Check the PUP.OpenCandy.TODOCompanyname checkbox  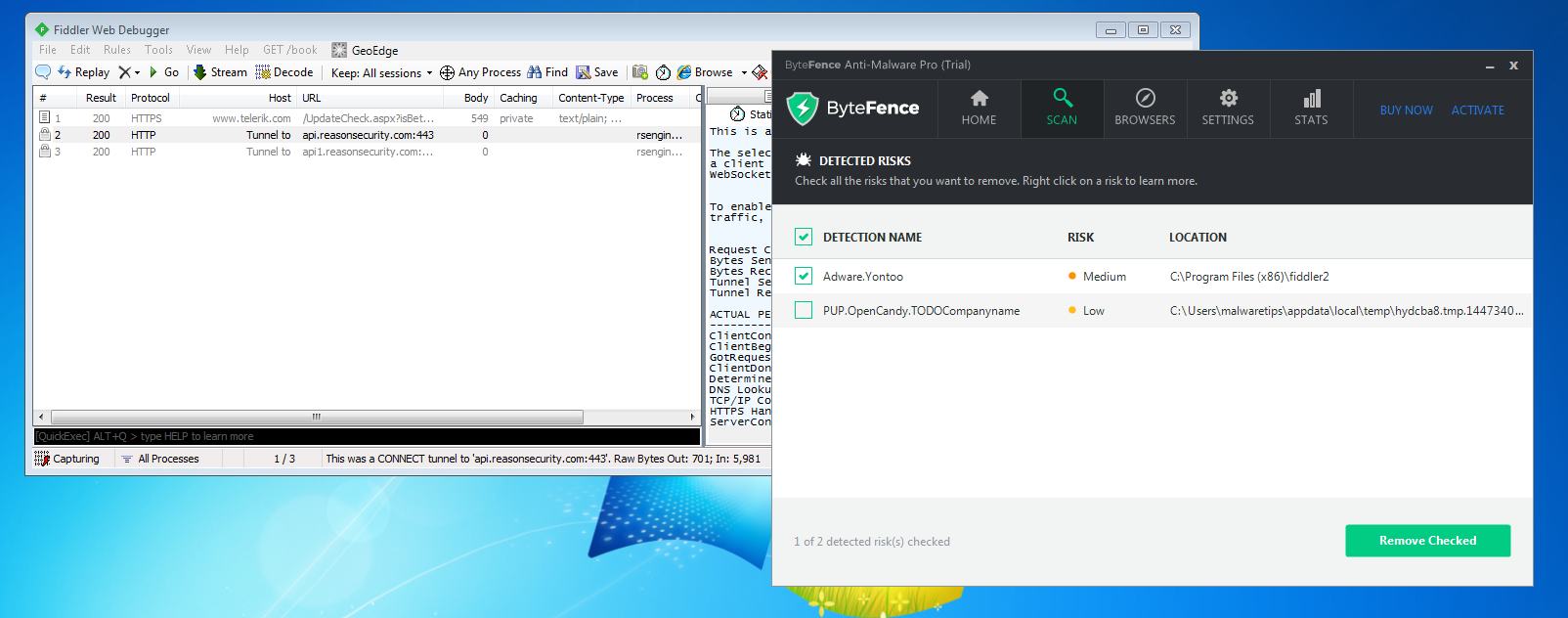click(804, 310)
